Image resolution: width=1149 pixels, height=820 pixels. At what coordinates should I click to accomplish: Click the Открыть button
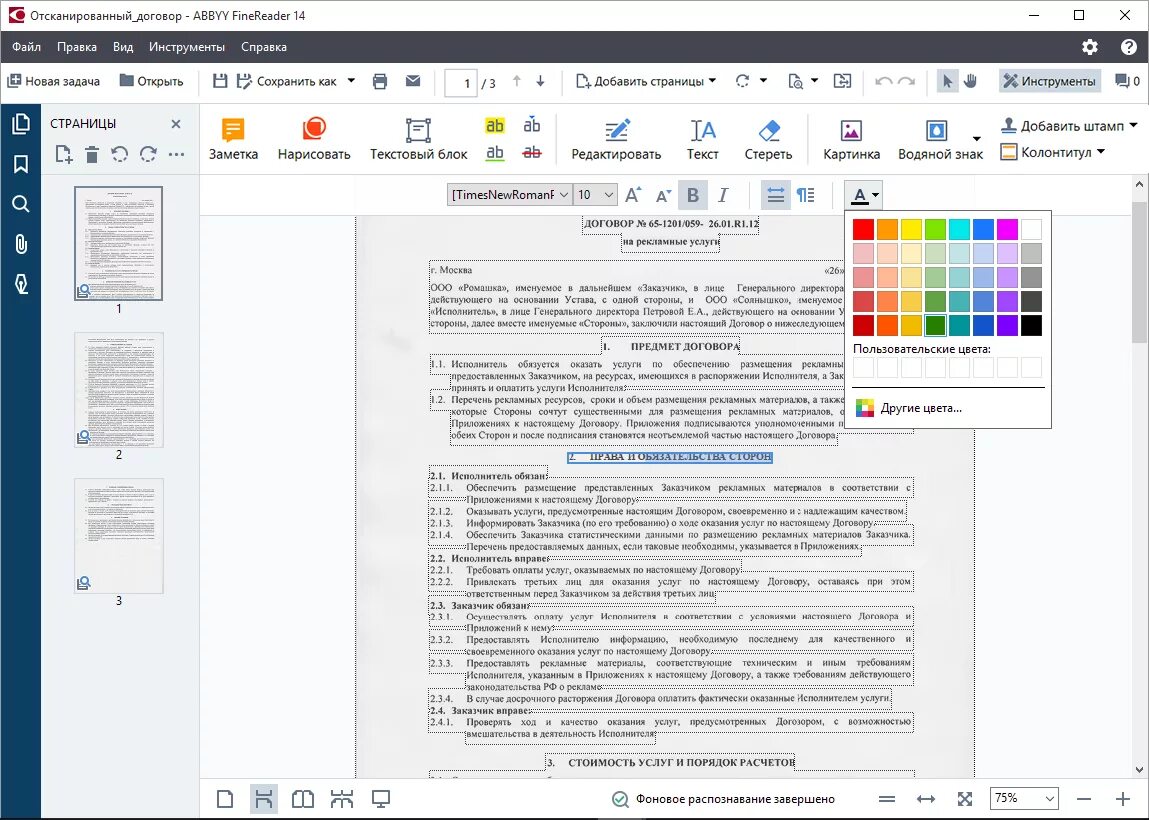(x=152, y=81)
